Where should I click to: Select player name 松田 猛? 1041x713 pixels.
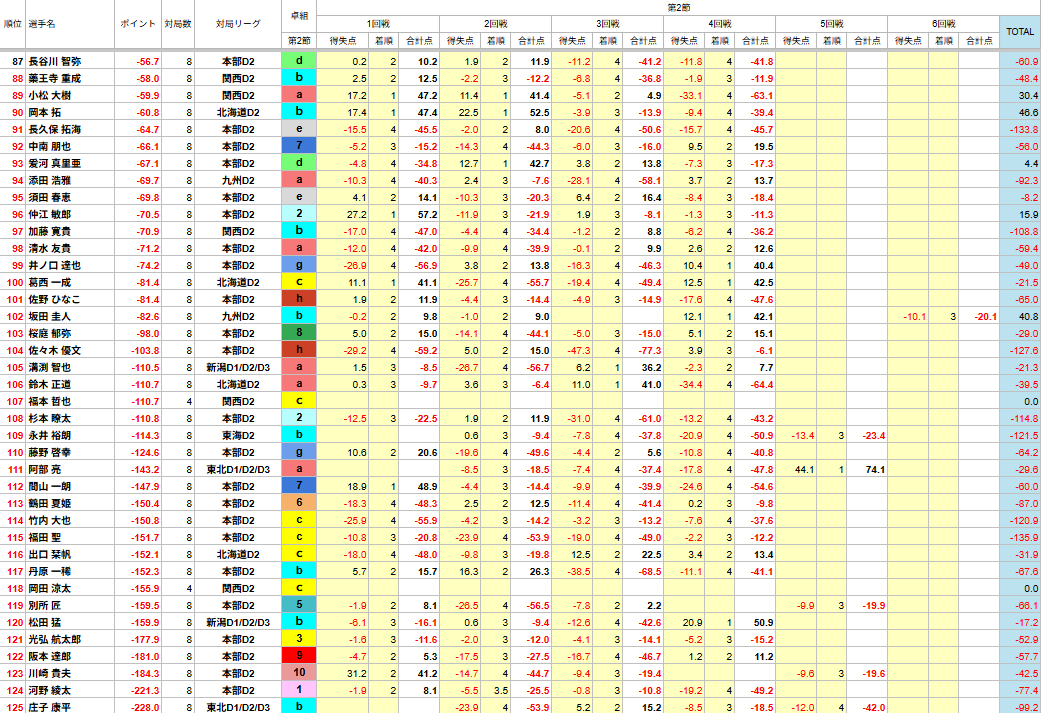tap(44, 623)
